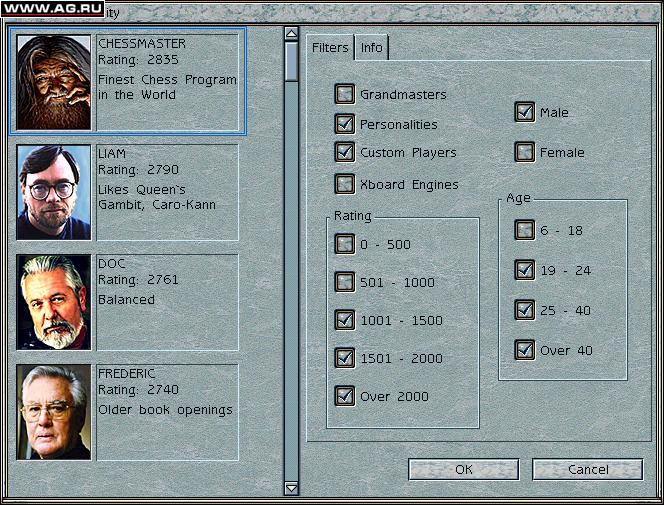
Task: Enable rating range 0 - 500
Action: (345, 244)
